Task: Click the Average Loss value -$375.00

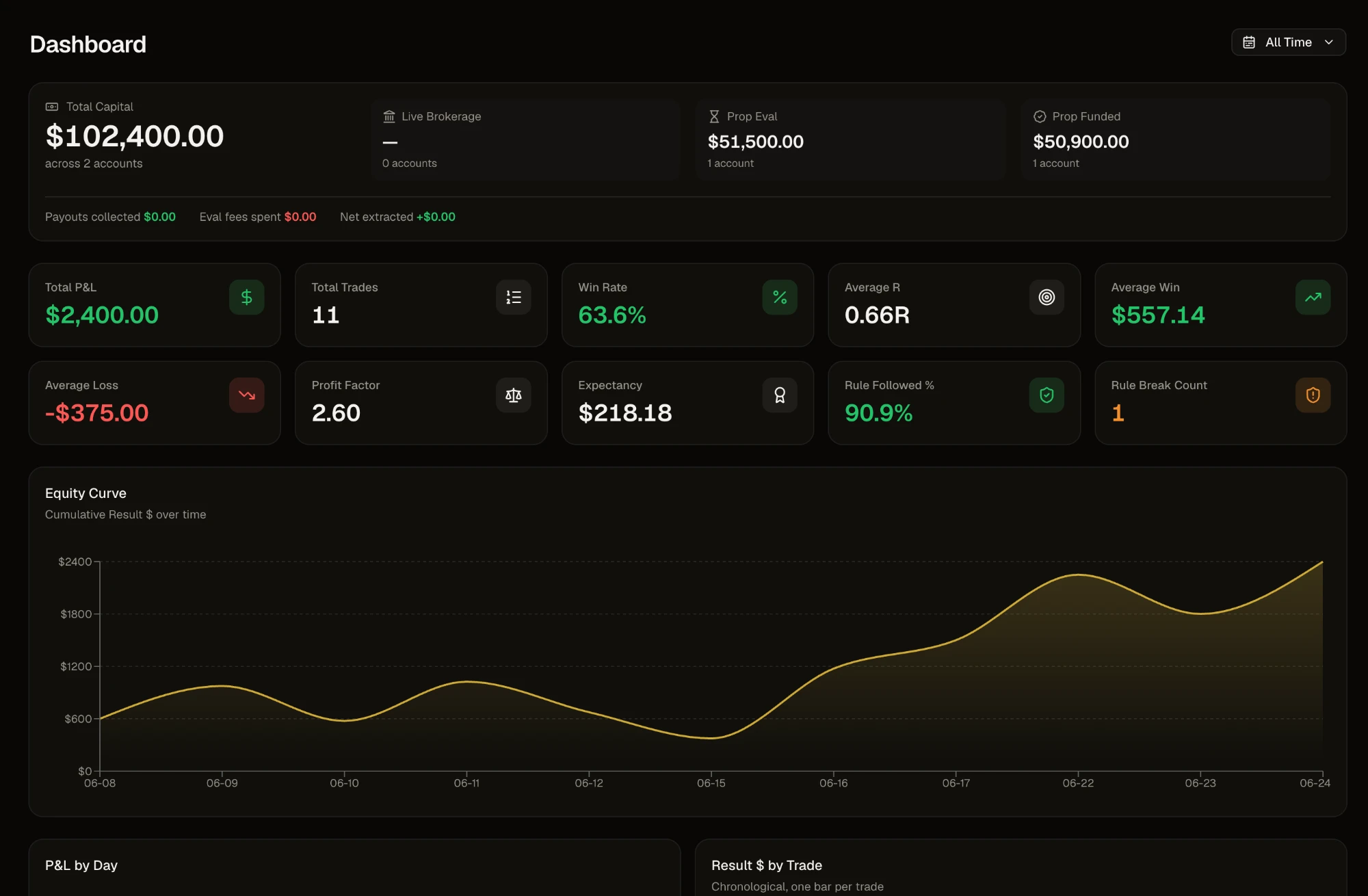Action: coord(96,412)
